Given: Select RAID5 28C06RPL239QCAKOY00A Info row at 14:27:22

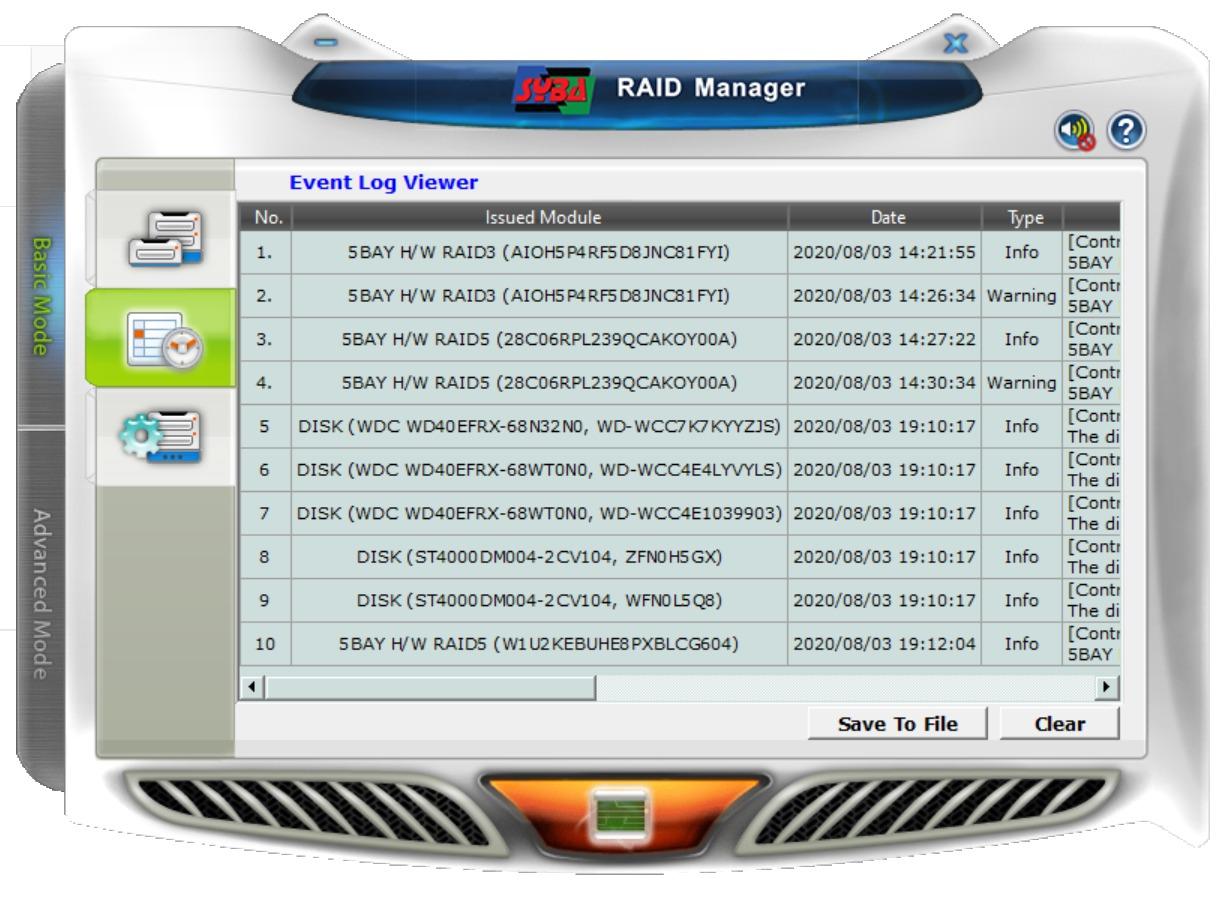Looking at the screenshot, I should point(678,340).
